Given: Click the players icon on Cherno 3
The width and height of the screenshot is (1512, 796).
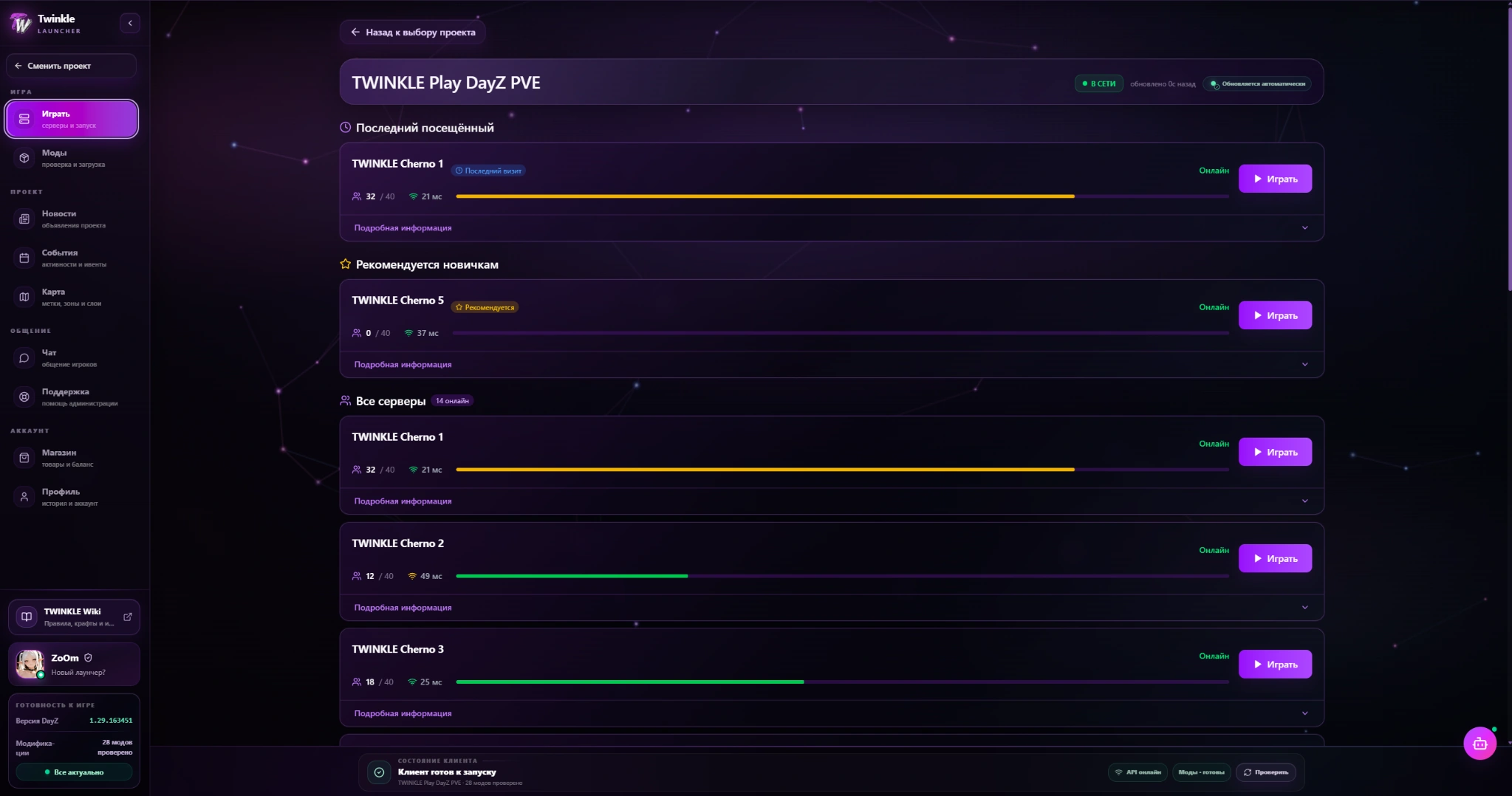Looking at the screenshot, I should [357, 682].
